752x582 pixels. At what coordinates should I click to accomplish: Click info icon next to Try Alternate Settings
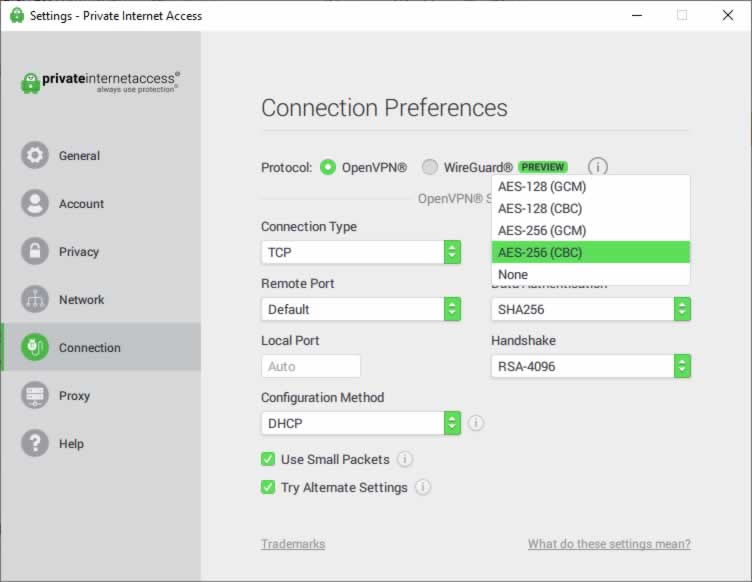pyautogui.click(x=423, y=487)
